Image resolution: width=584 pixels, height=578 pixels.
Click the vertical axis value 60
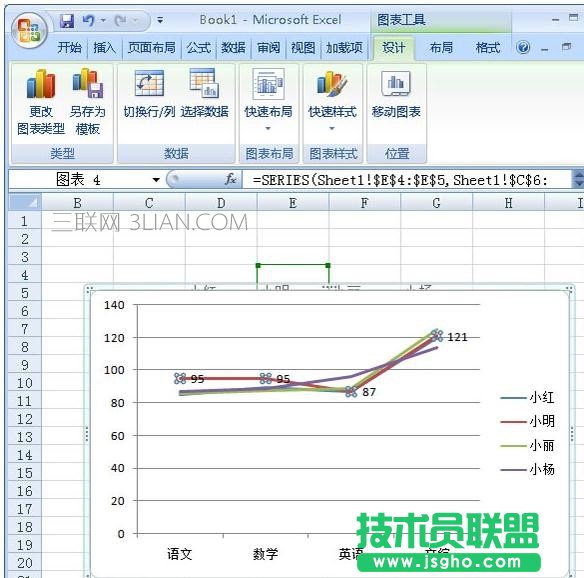(x=118, y=436)
